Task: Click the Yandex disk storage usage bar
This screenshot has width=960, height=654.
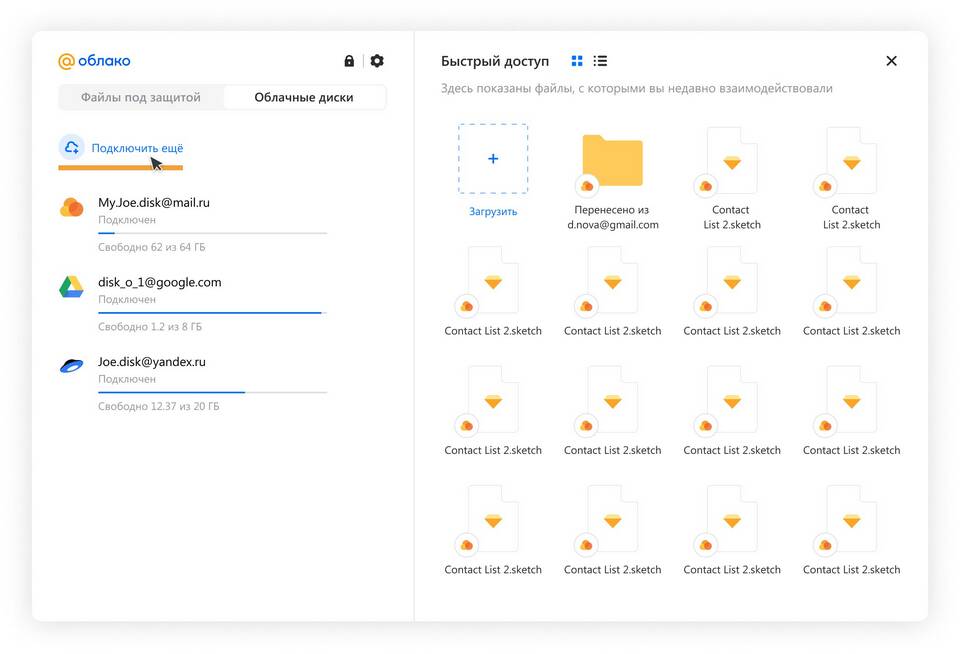Action: click(212, 392)
